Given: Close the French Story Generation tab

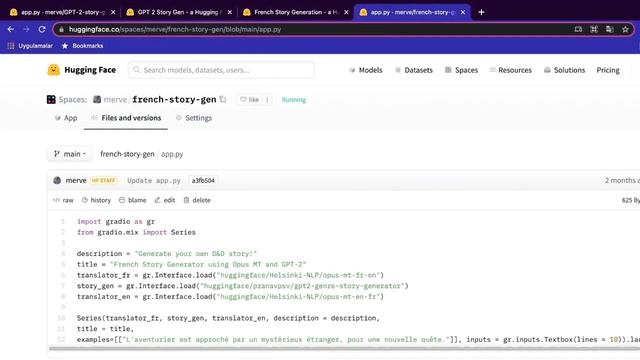Looking at the screenshot, I should click(x=346, y=12).
